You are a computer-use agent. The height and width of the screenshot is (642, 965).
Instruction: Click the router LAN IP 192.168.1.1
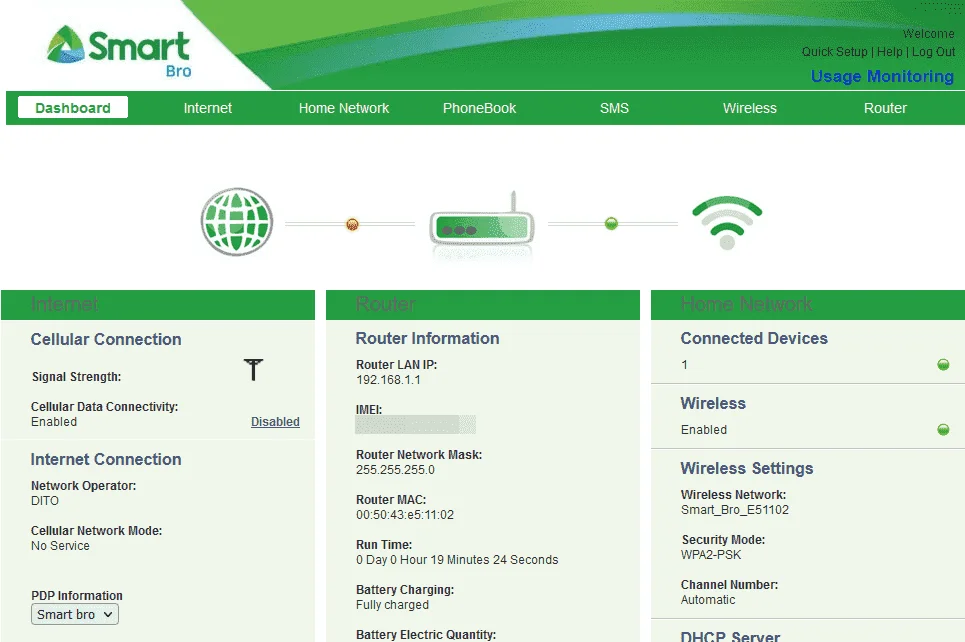coord(388,380)
